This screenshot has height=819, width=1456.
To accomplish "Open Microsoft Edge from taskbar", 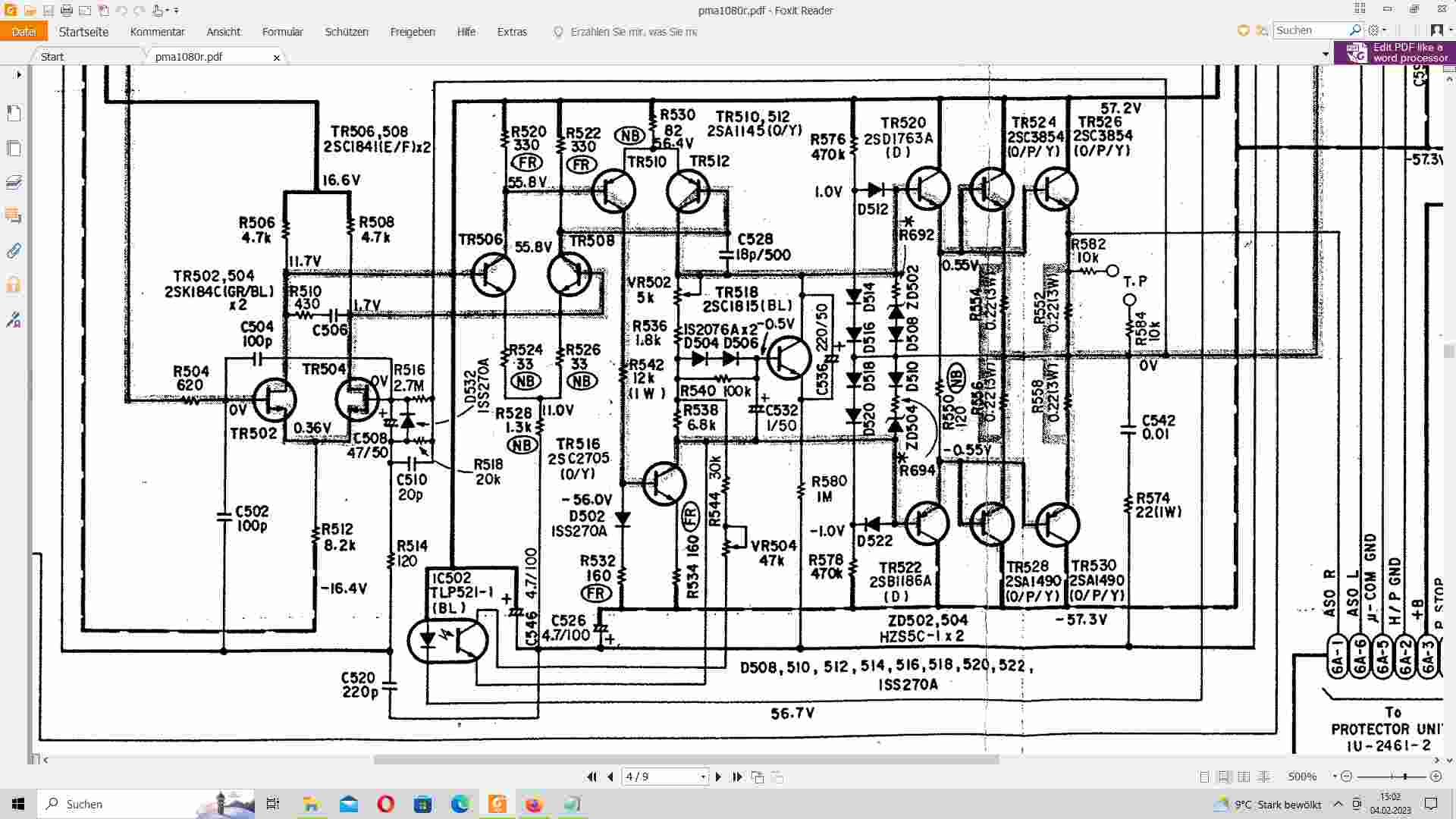I will pos(460,804).
